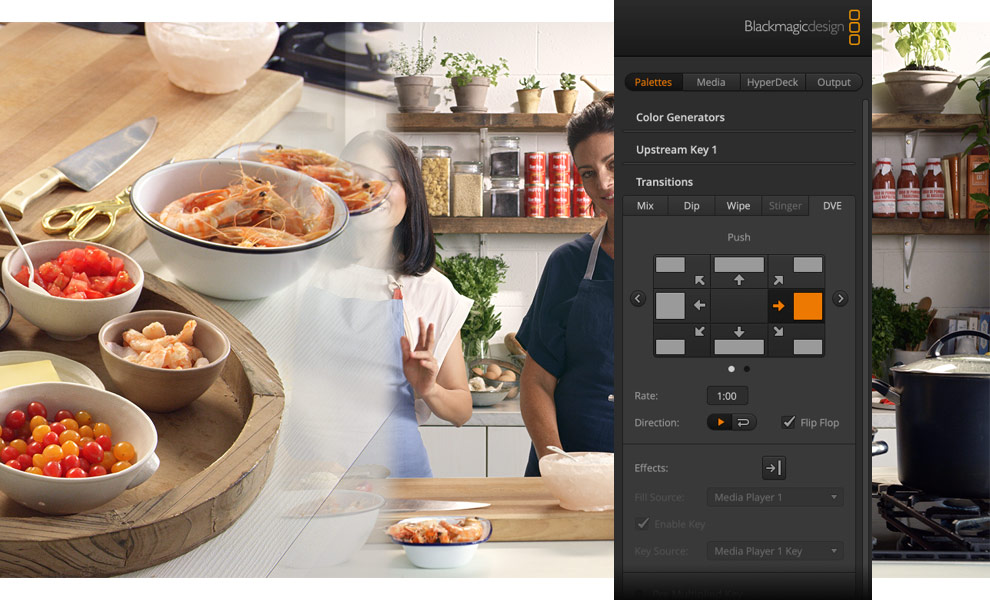Select the push up direction pattern
Image resolution: width=990 pixels, height=600 pixels.
click(x=738, y=269)
